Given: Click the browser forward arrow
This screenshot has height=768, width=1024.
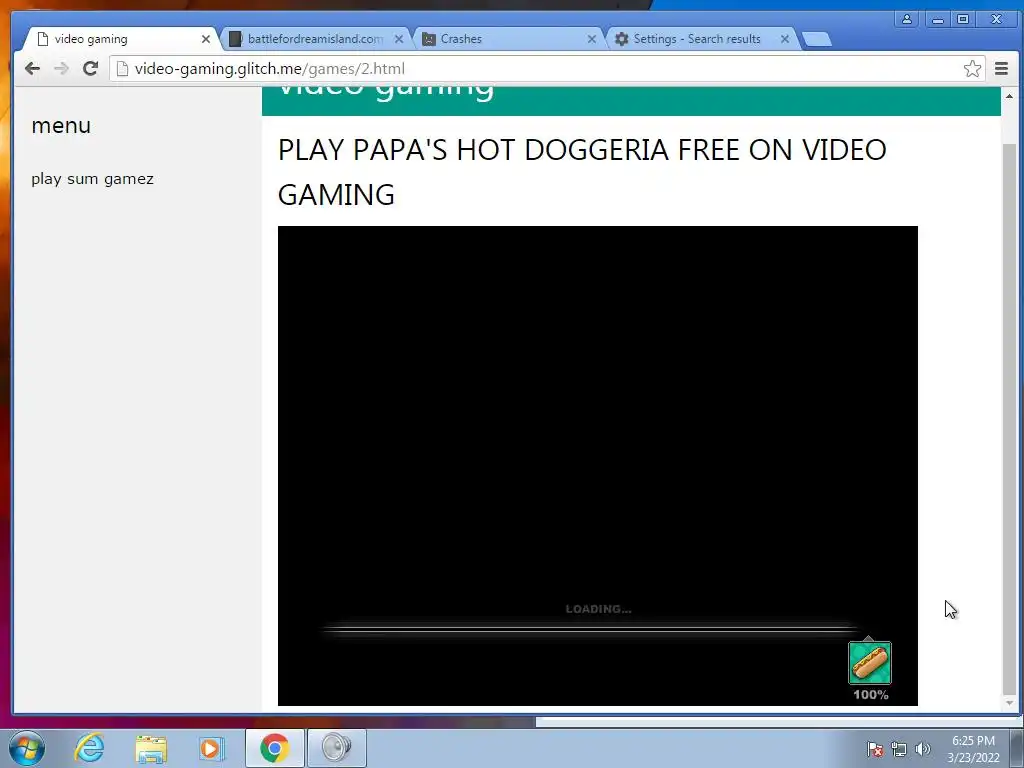Looking at the screenshot, I should (61, 69).
